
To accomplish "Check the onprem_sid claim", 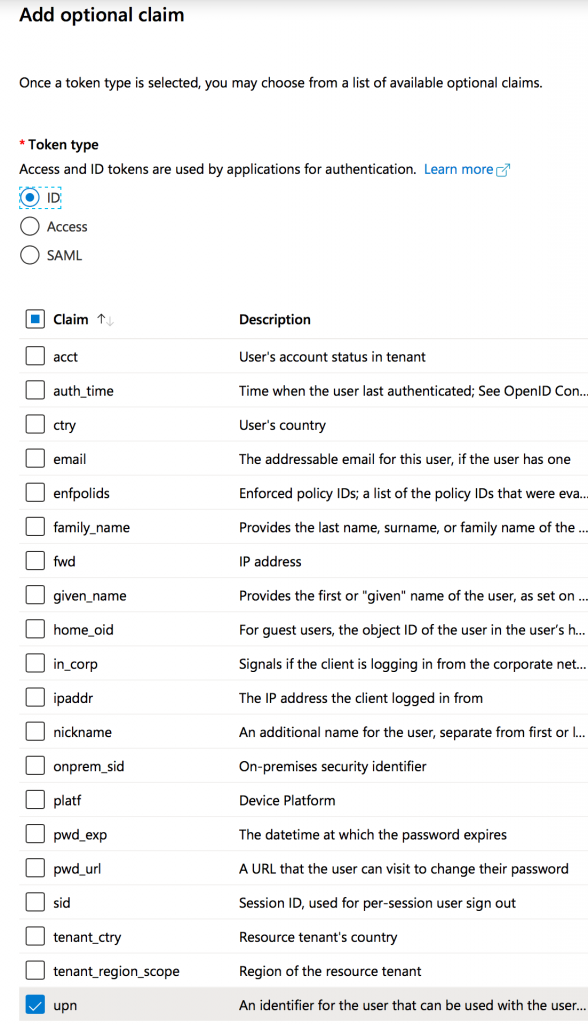I will tap(35, 766).
